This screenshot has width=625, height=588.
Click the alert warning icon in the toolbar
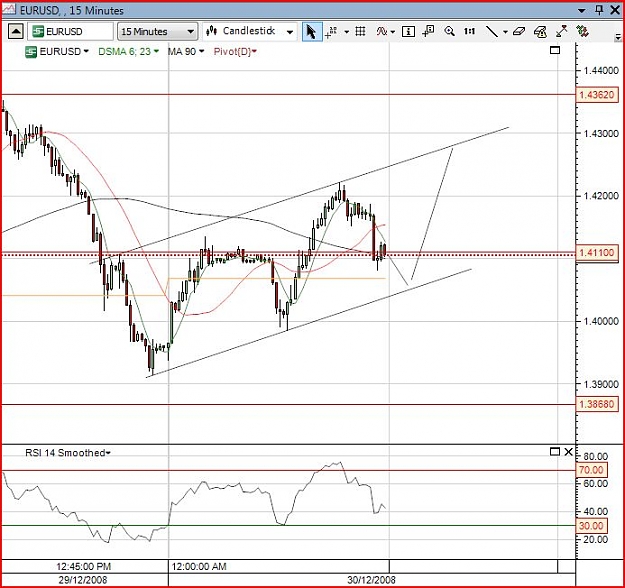pos(540,31)
